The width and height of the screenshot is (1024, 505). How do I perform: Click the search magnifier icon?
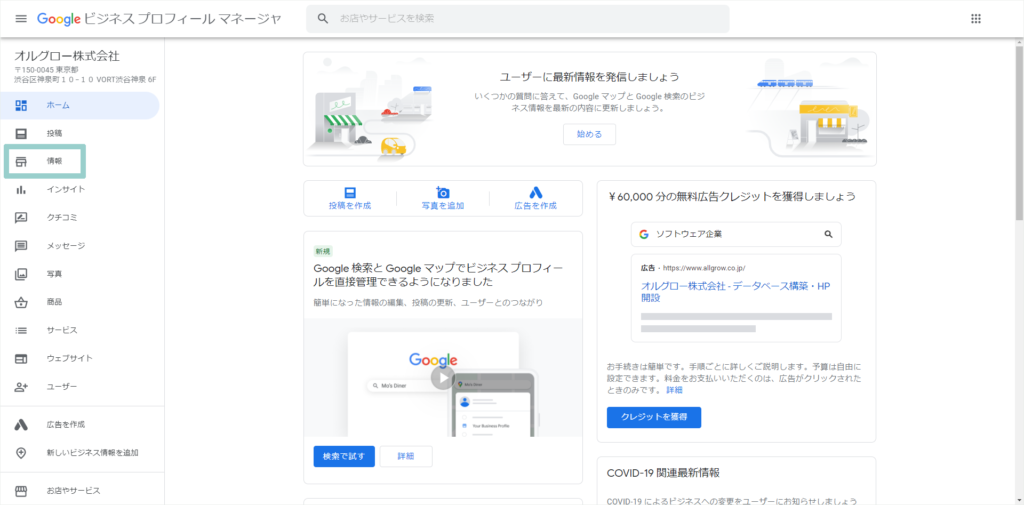point(323,19)
